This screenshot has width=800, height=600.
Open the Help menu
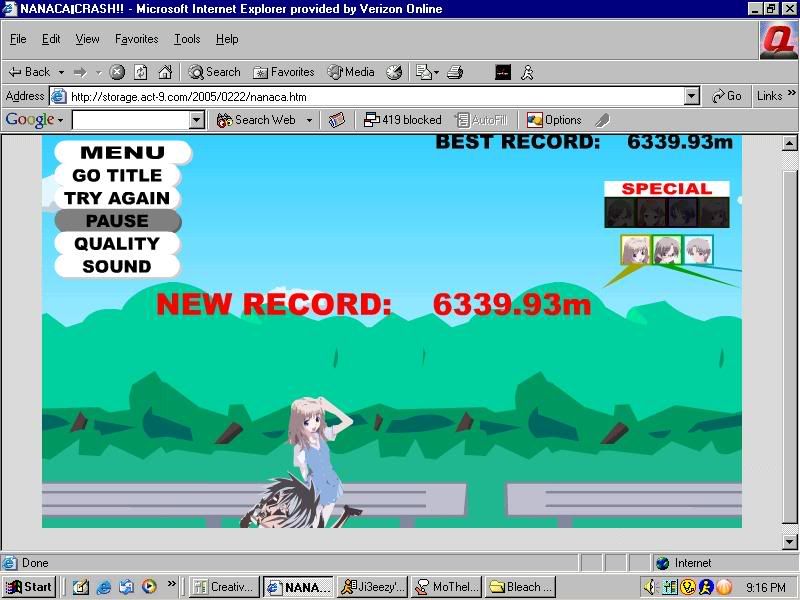227,39
